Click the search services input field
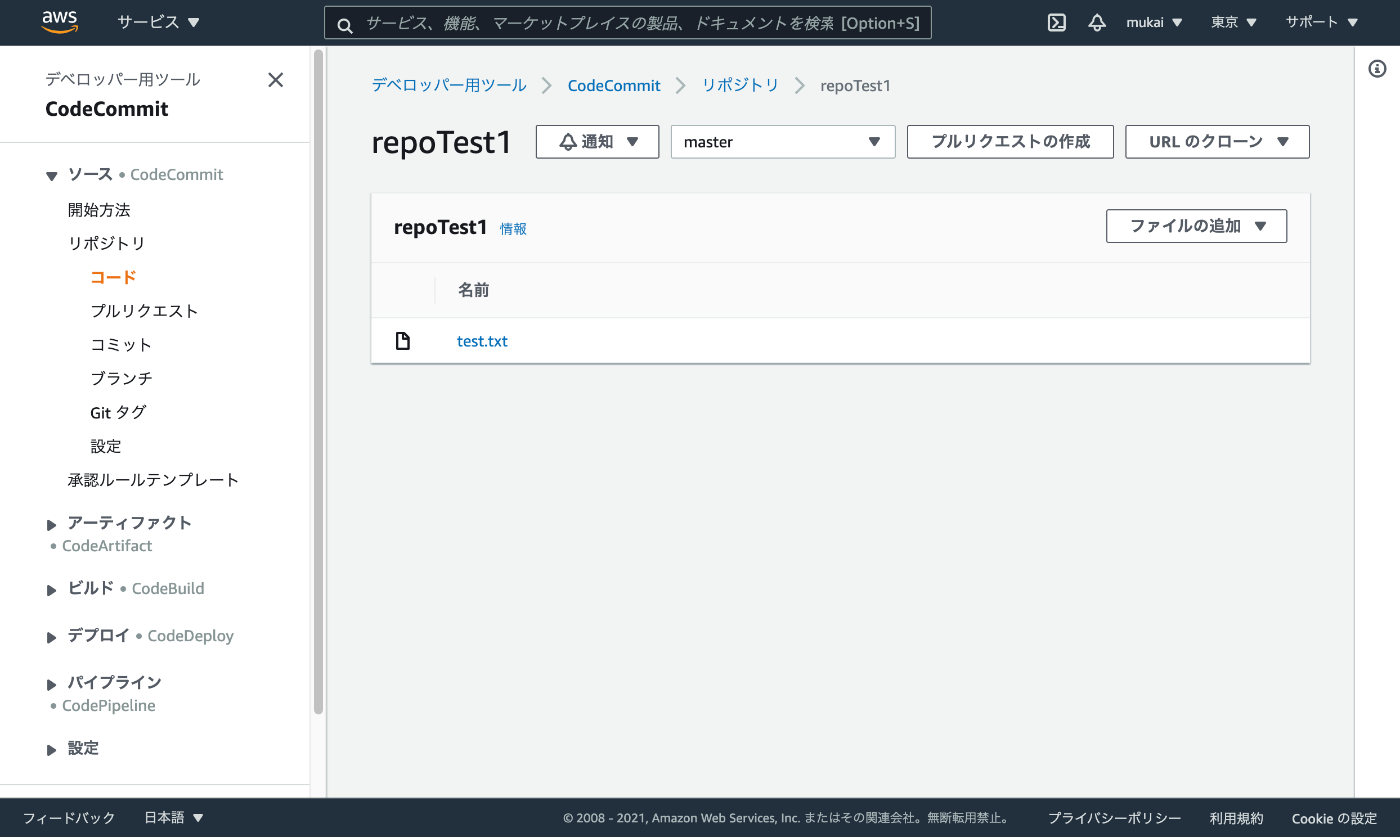1400x837 pixels. click(628, 23)
